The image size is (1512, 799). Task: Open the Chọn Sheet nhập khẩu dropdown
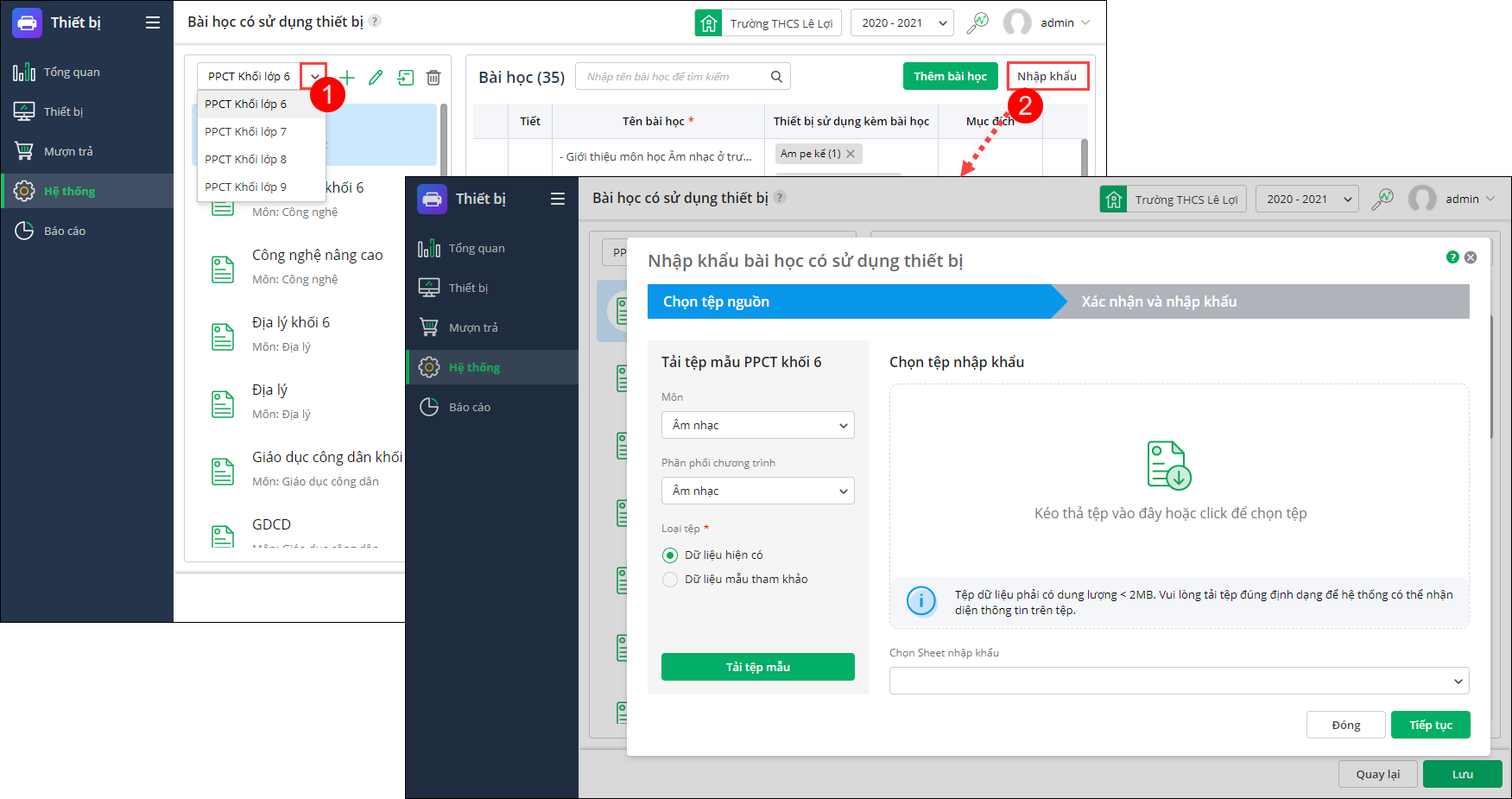[1180, 681]
